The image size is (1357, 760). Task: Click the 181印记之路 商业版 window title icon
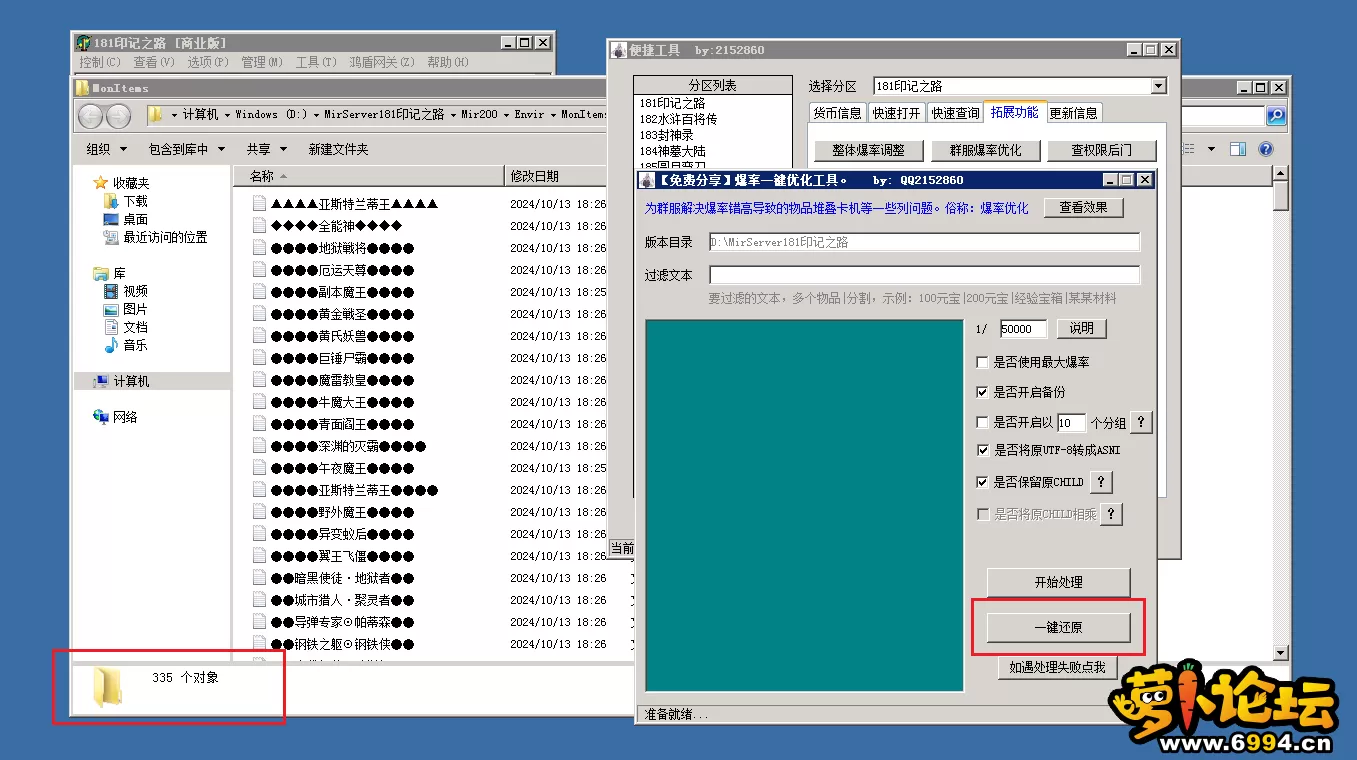[x=84, y=43]
